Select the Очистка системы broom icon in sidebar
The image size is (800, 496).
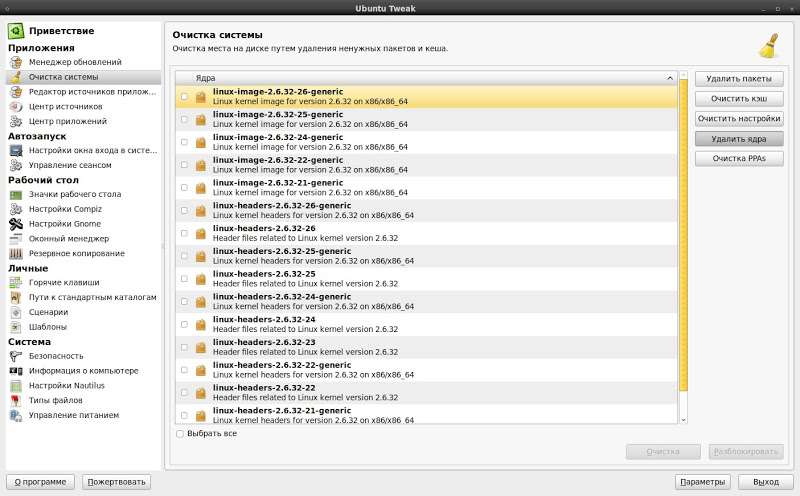click(16, 77)
